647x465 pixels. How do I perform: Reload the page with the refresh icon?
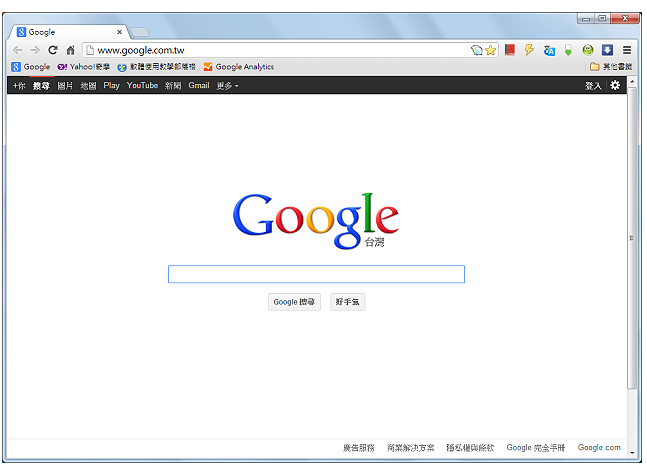pos(53,50)
